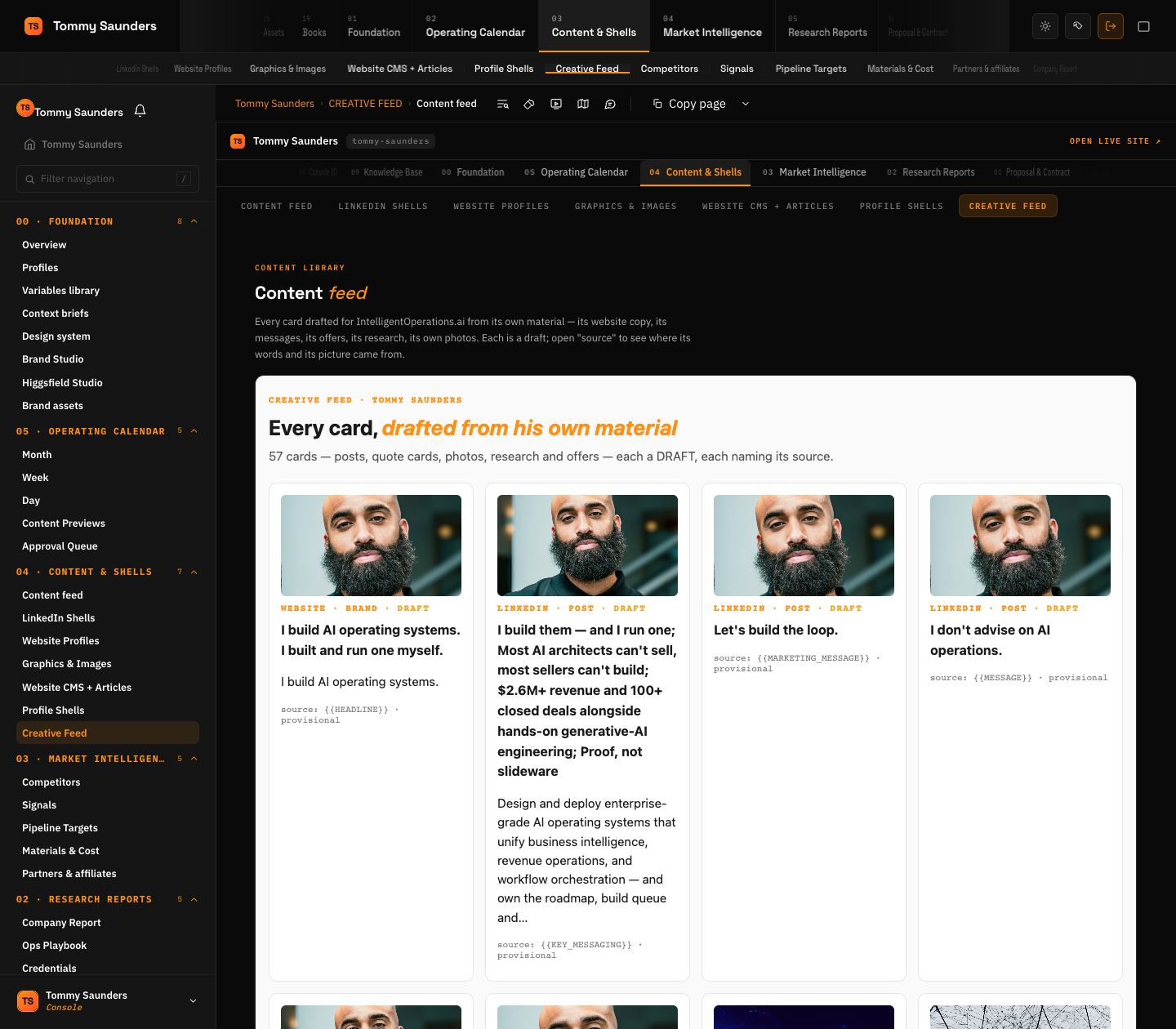Open the map icon in breadcrumb toolbar
The height and width of the screenshot is (1029, 1176).
(583, 104)
